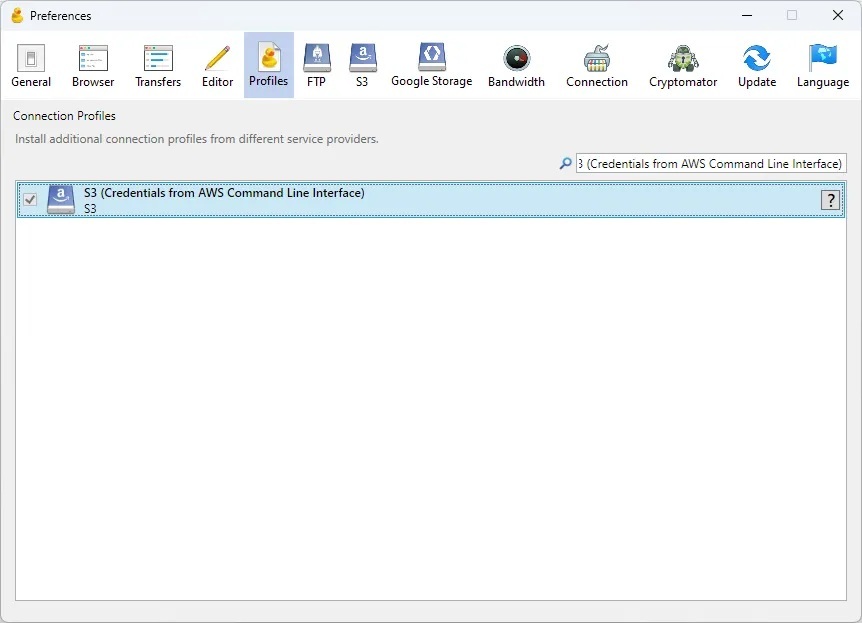Open the S3 preferences tab
The height and width of the screenshot is (623, 862).
[x=362, y=65]
